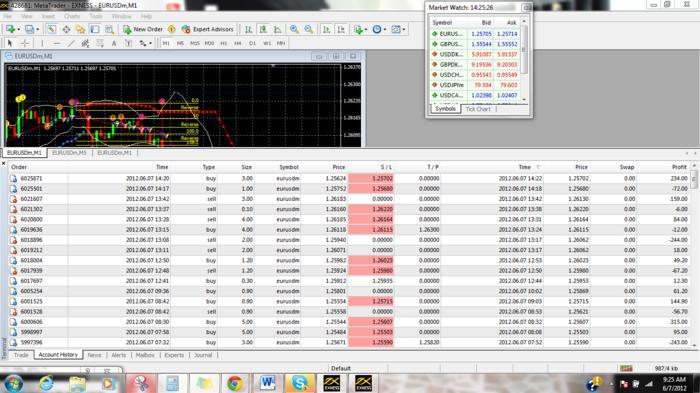
Task: Open the Journal tab in Terminal
Action: coord(203,355)
